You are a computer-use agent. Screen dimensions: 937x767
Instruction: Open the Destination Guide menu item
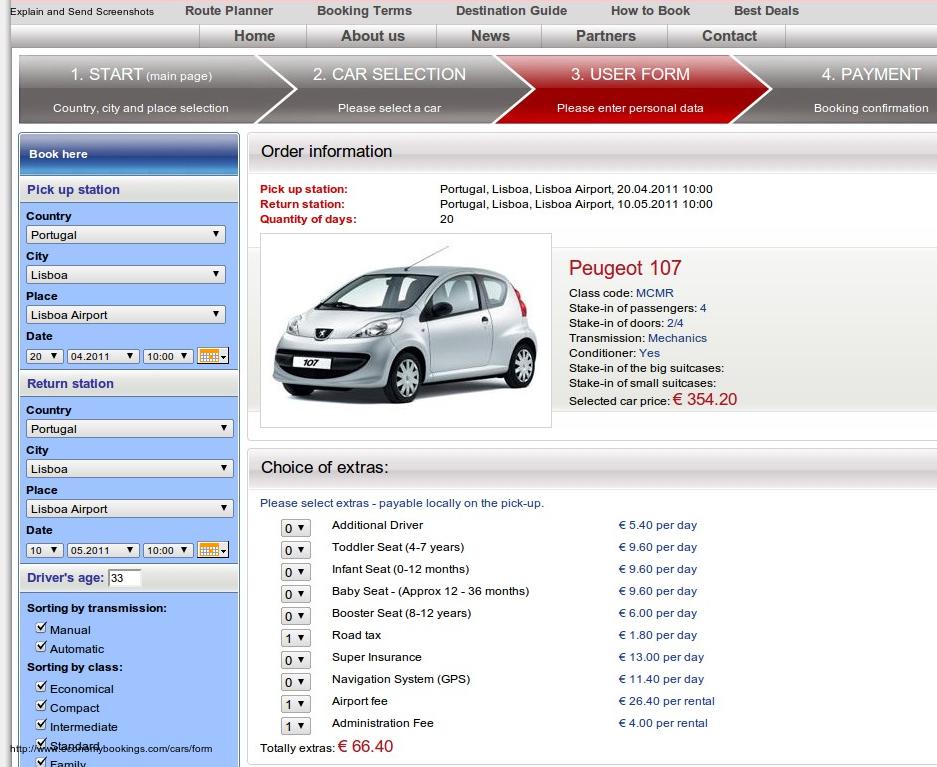click(512, 11)
